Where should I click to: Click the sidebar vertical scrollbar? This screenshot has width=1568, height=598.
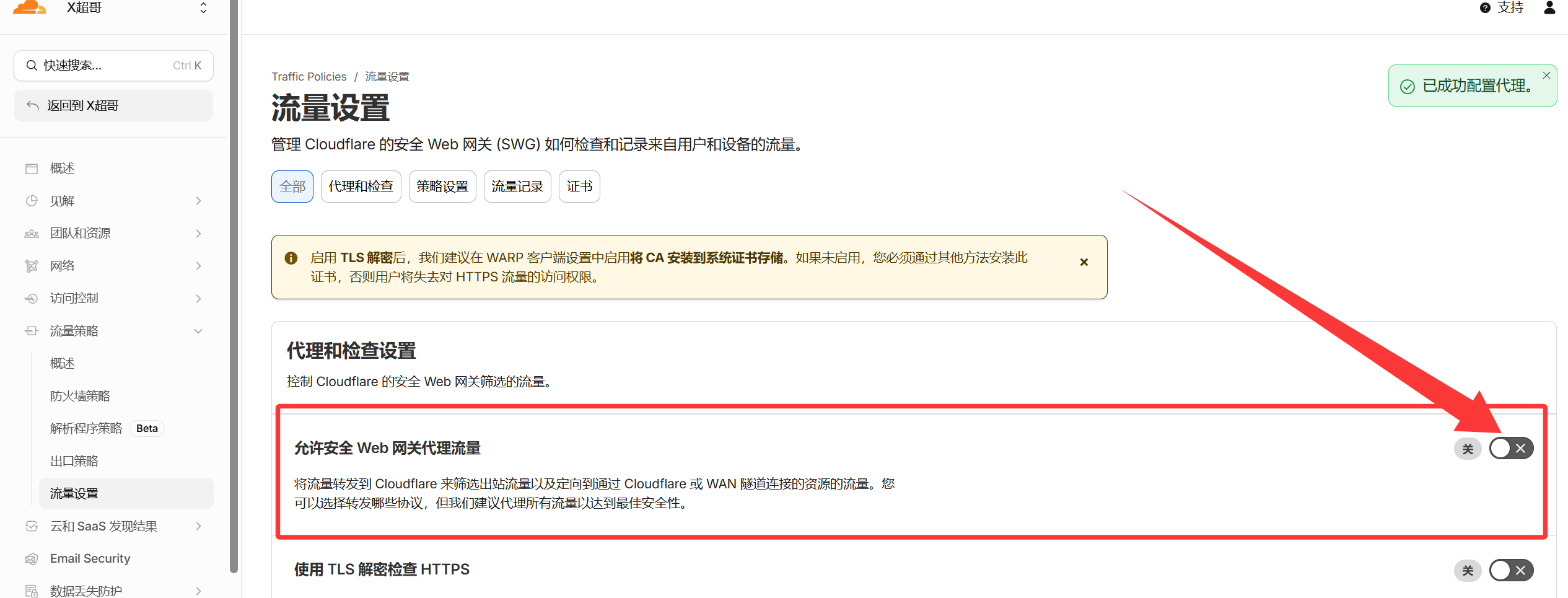[234, 285]
